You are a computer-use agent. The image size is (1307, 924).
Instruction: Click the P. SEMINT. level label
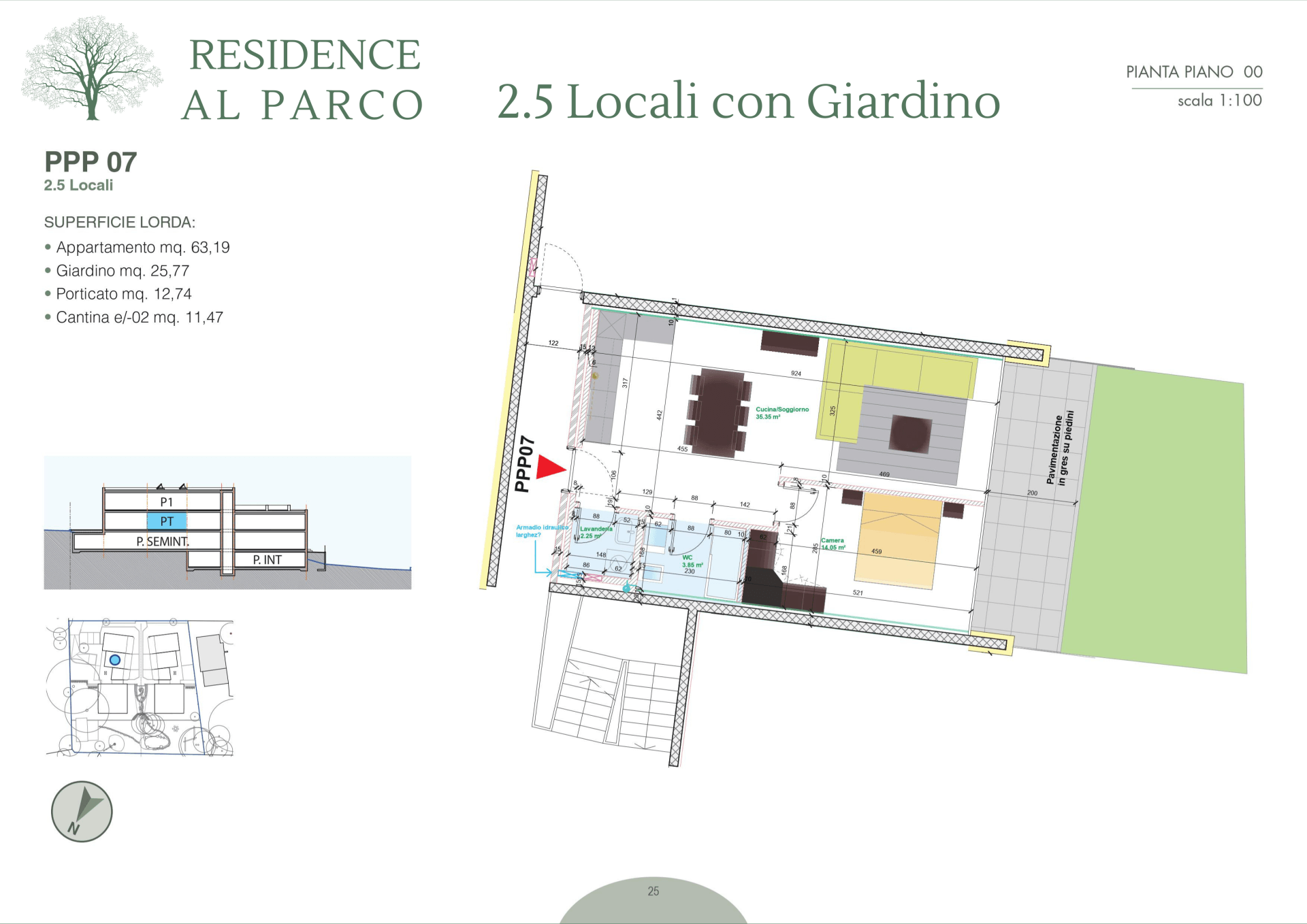(162, 541)
